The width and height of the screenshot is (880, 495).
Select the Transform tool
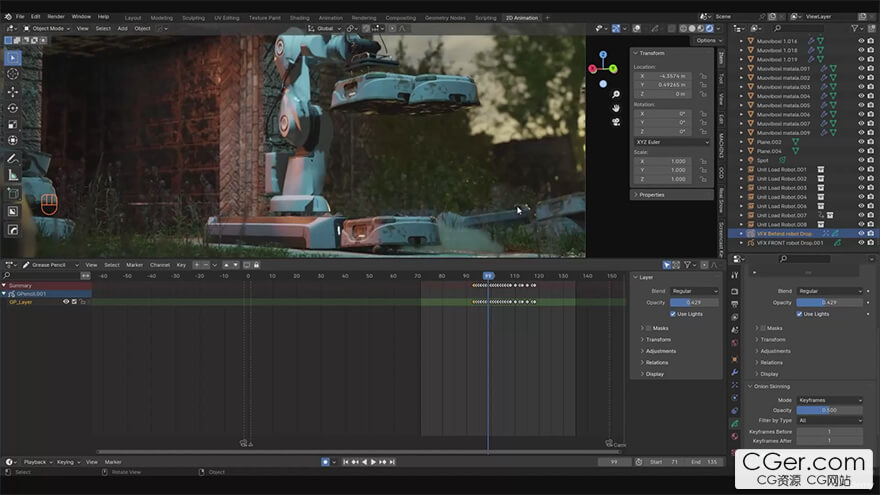(12, 140)
